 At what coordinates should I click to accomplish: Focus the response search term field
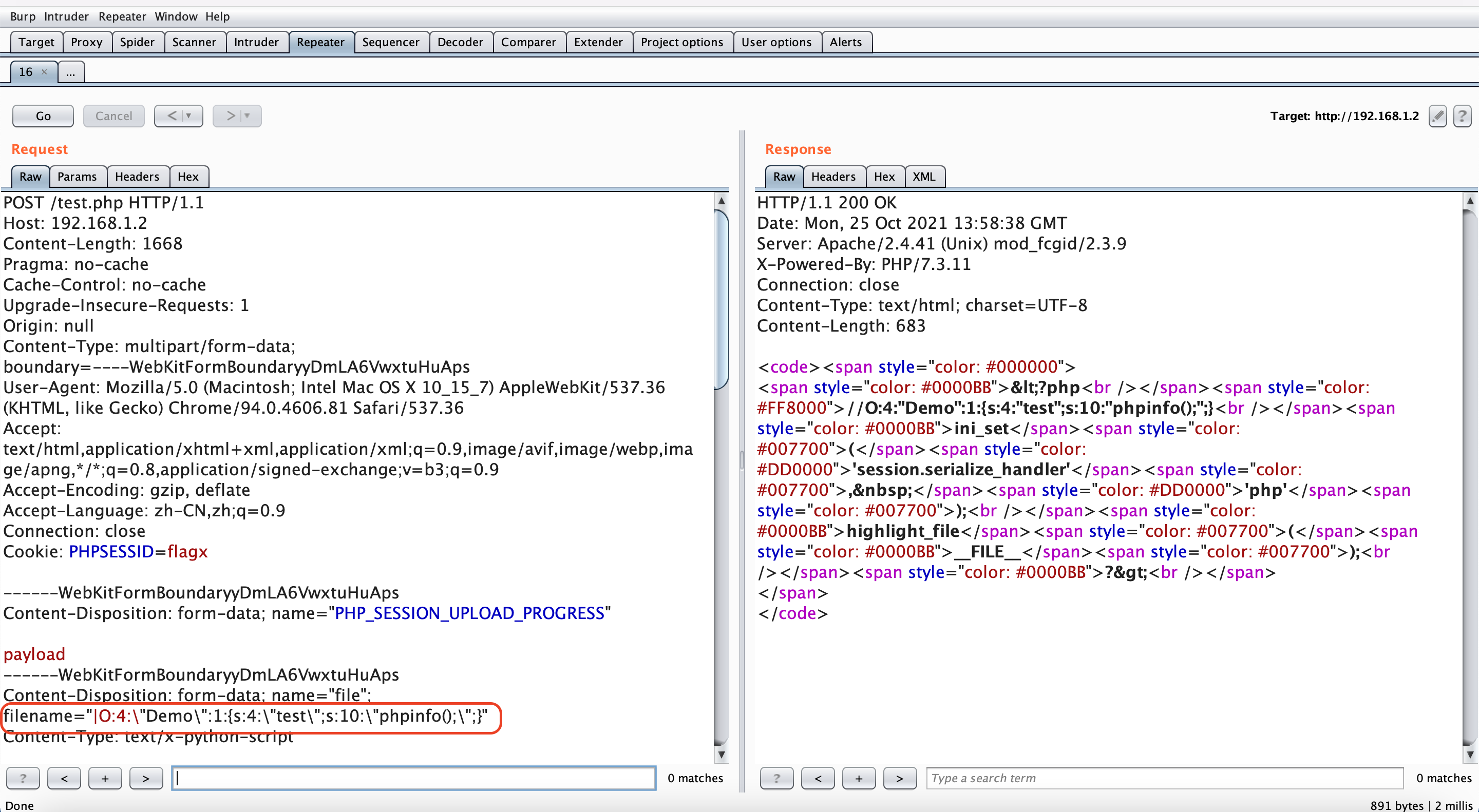pyautogui.click(x=1164, y=778)
